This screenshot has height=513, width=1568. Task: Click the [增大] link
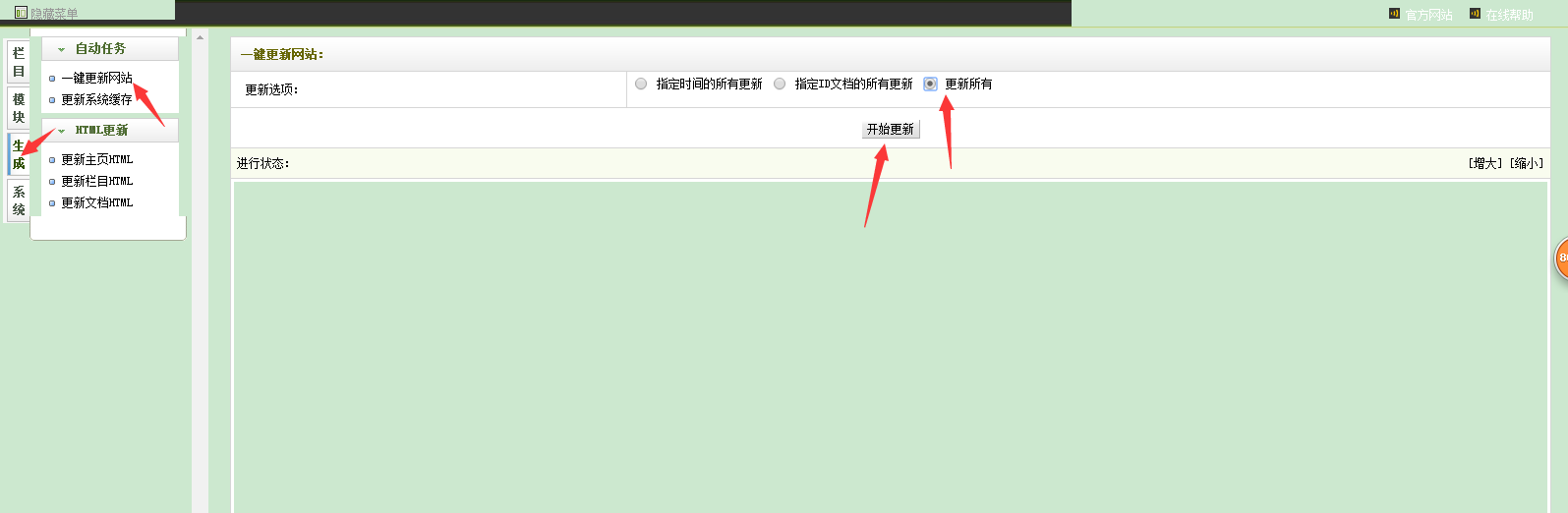coord(1485,163)
